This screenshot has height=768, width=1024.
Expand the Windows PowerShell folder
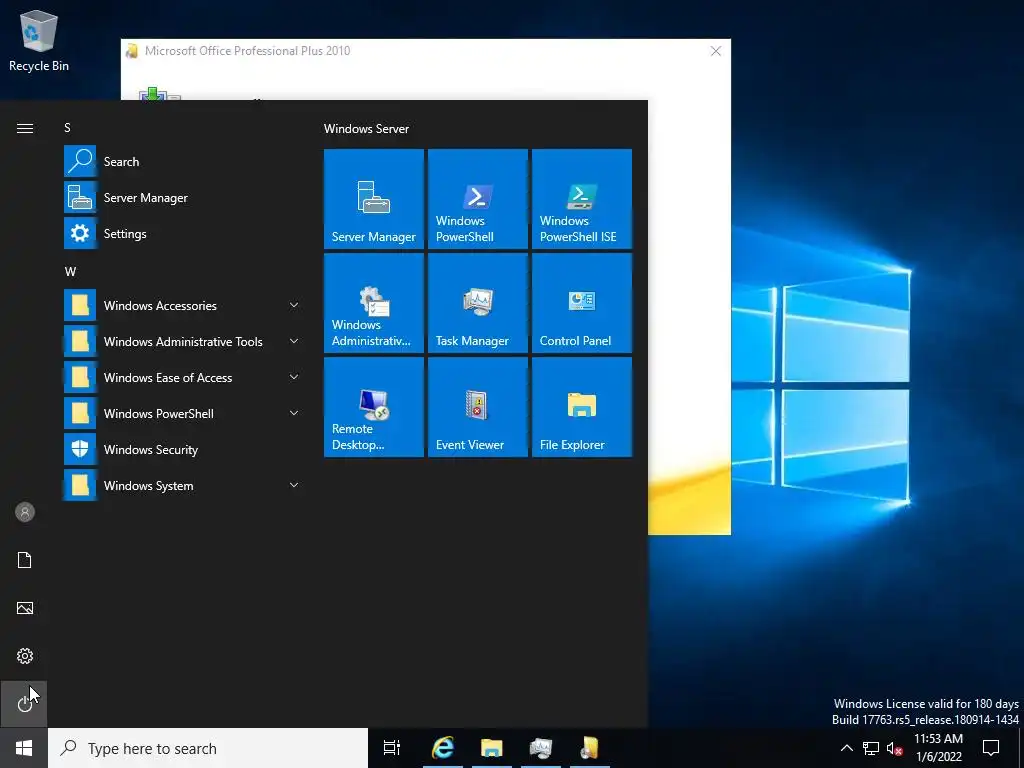point(183,413)
